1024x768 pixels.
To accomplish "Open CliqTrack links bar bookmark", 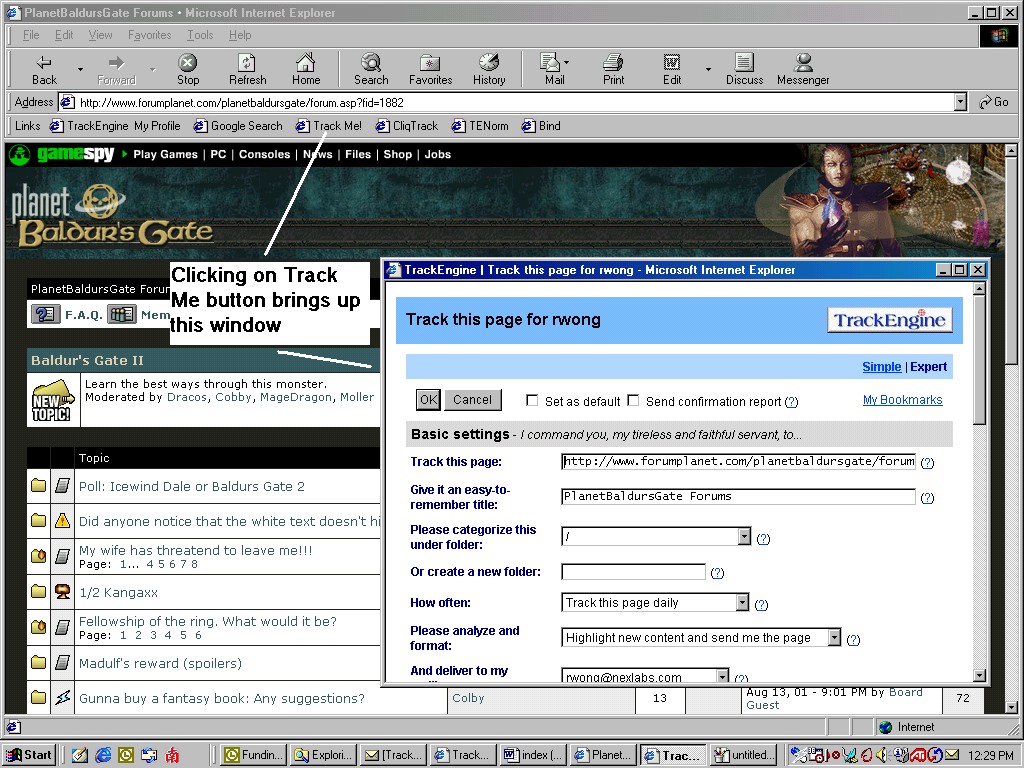I will 407,126.
